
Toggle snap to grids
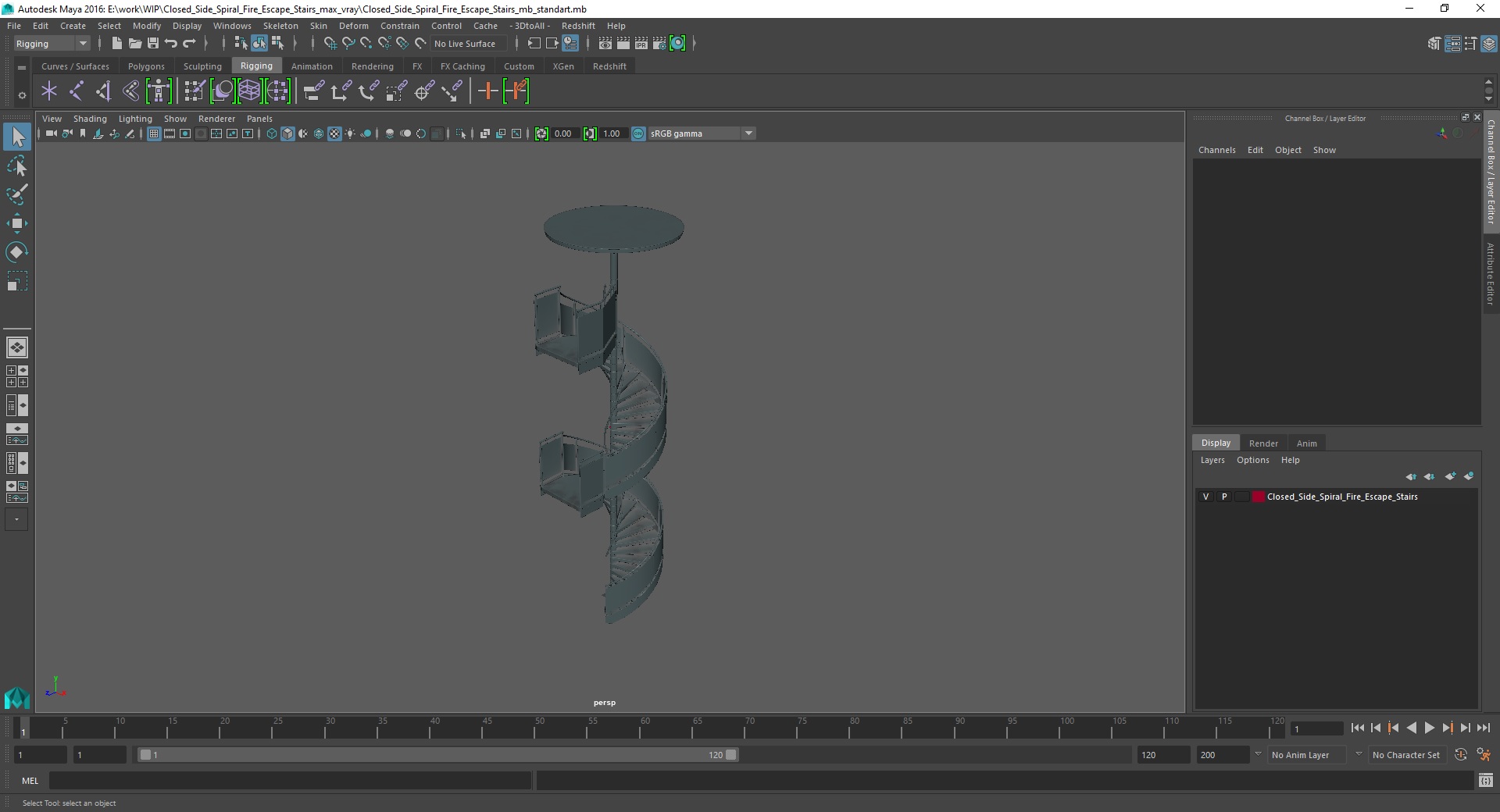330,44
